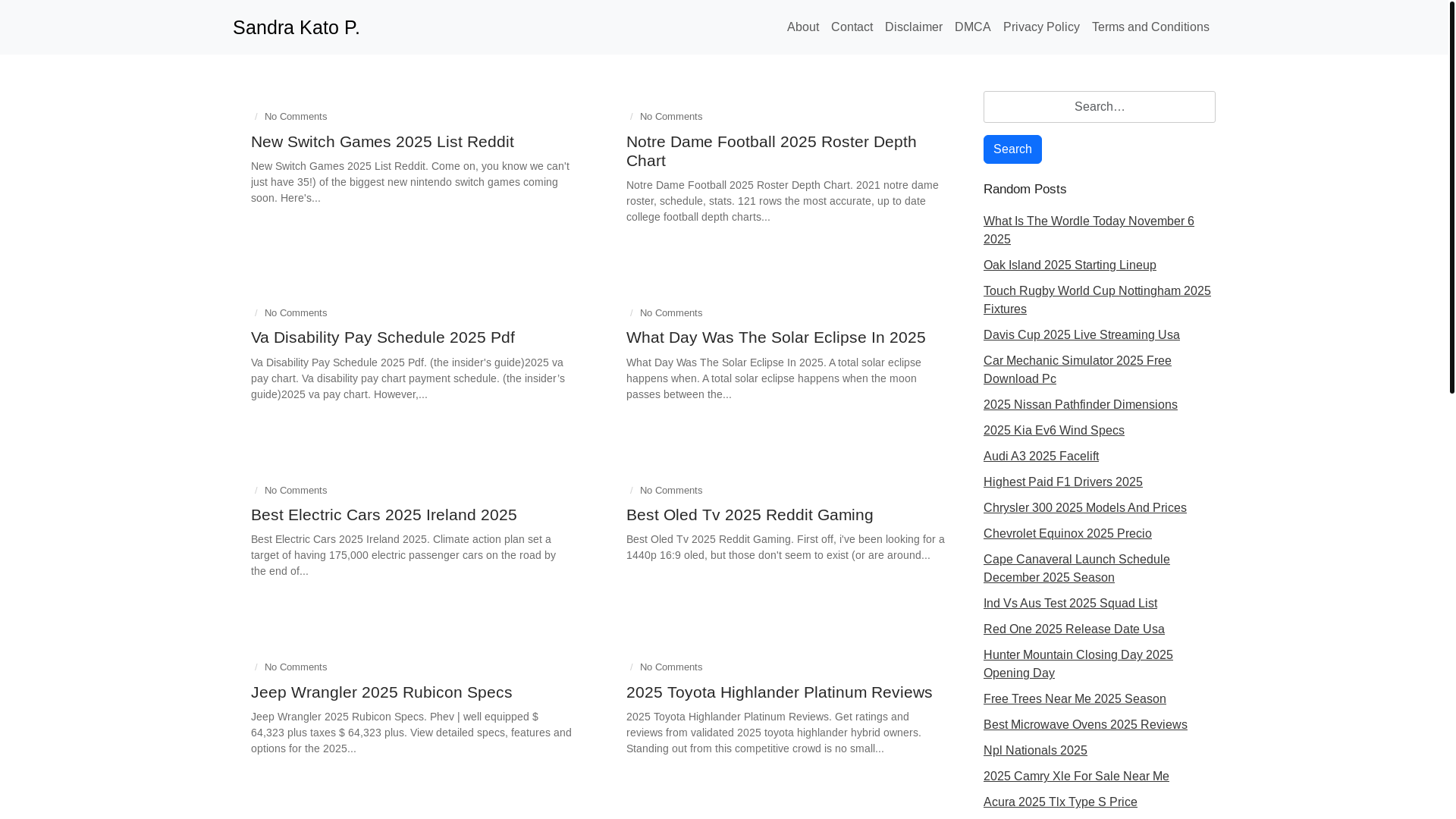Open 2025 Kia Ev6 Wind Specs link
Image resolution: width=1456 pixels, height=819 pixels.
pos(1054,431)
